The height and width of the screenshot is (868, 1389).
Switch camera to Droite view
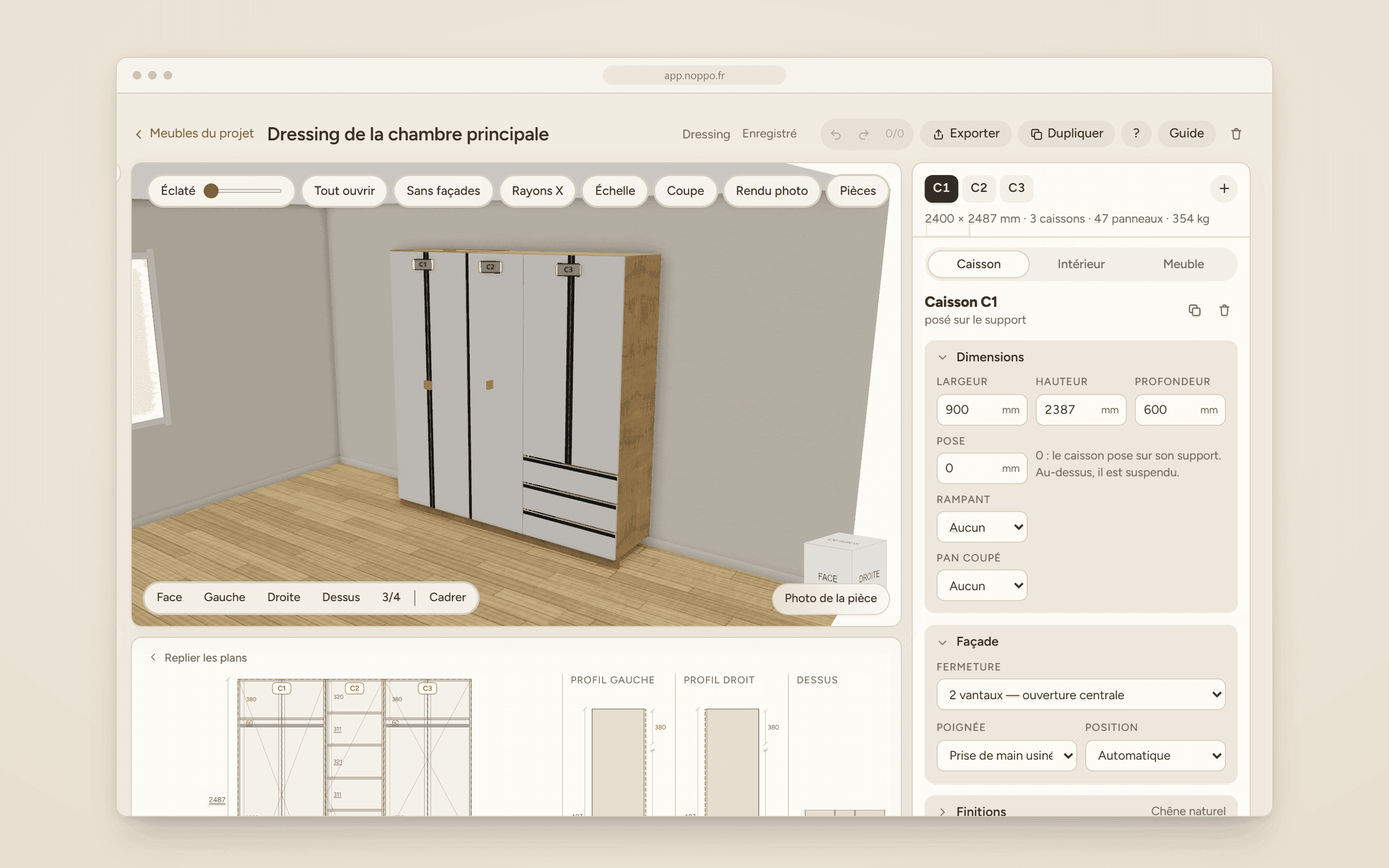284,597
